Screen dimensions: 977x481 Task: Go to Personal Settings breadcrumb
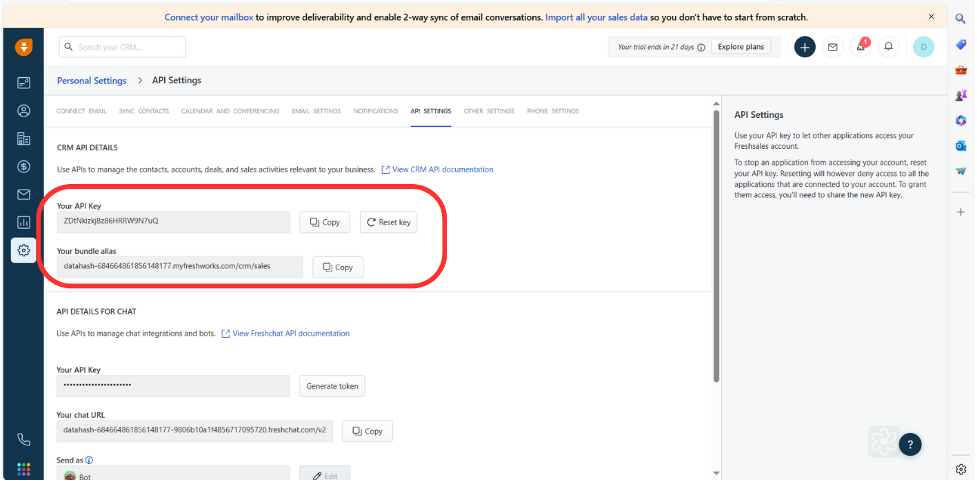pos(92,80)
